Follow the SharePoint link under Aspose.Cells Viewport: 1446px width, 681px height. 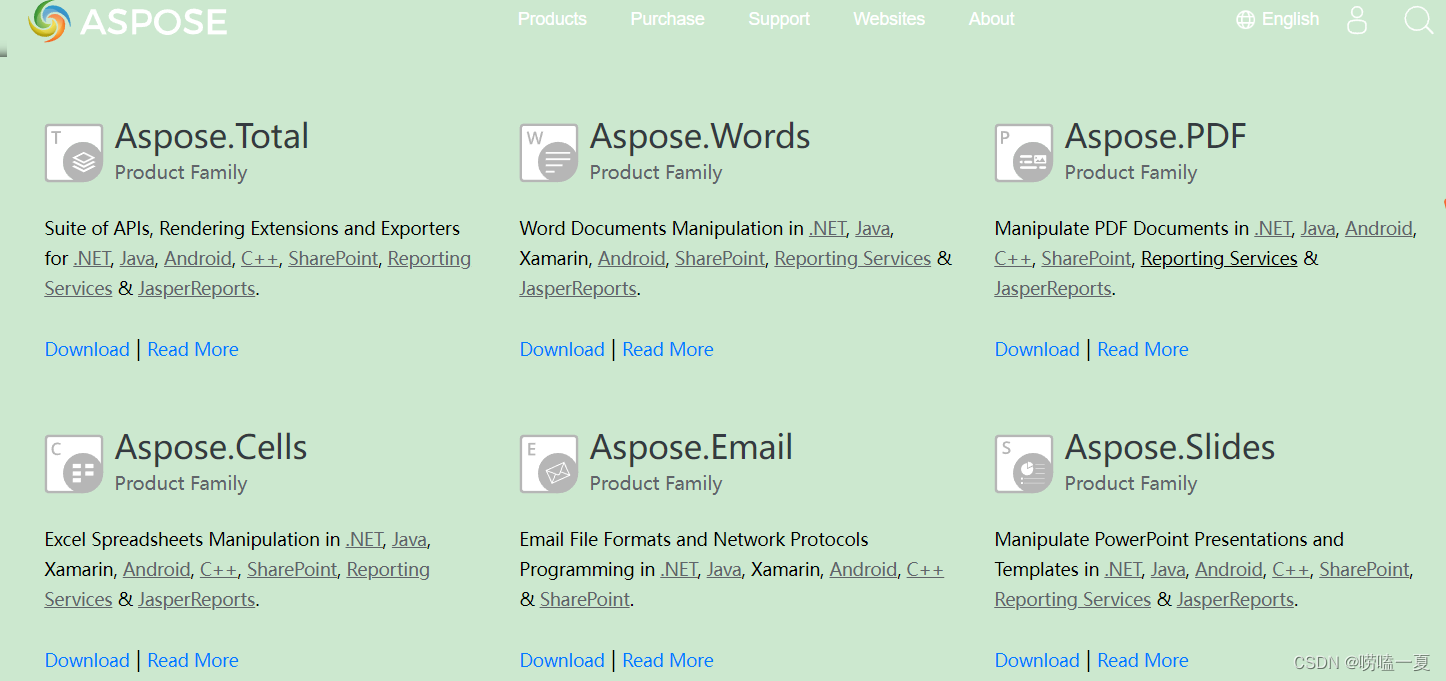point(292,569)
